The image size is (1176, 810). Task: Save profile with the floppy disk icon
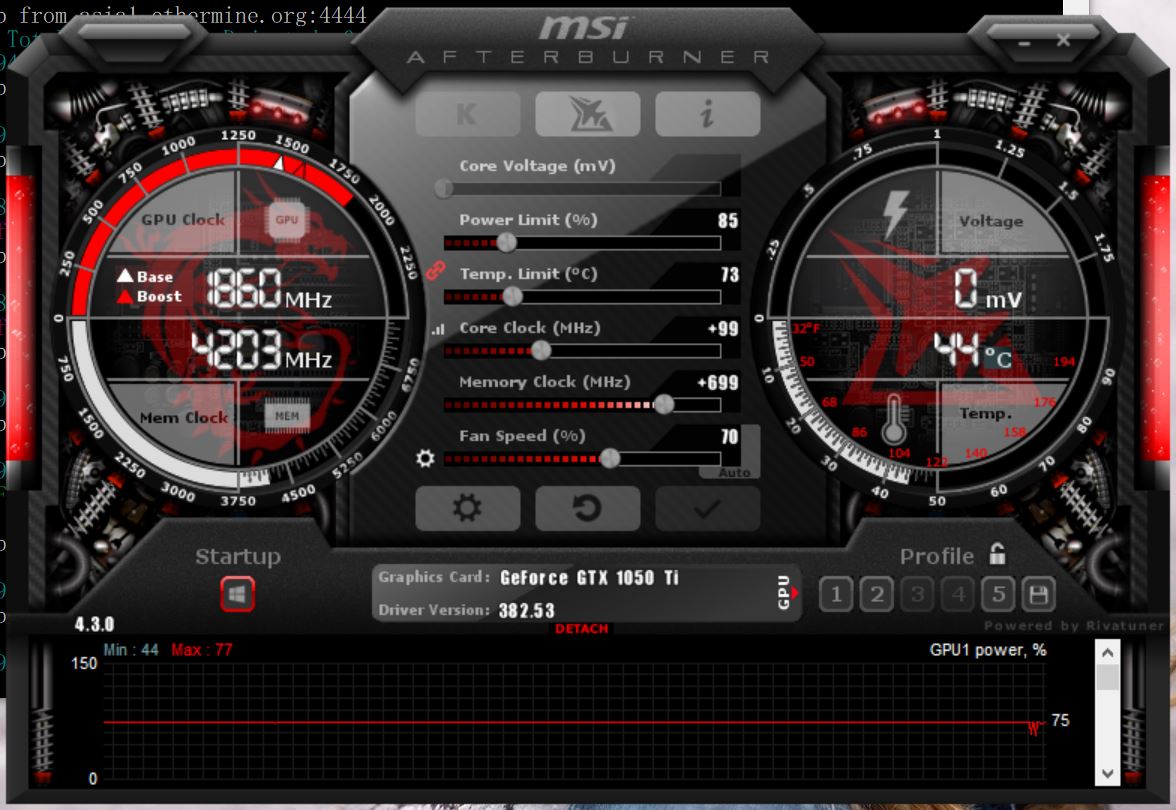pyautogui.click(x=1039, y=596)
